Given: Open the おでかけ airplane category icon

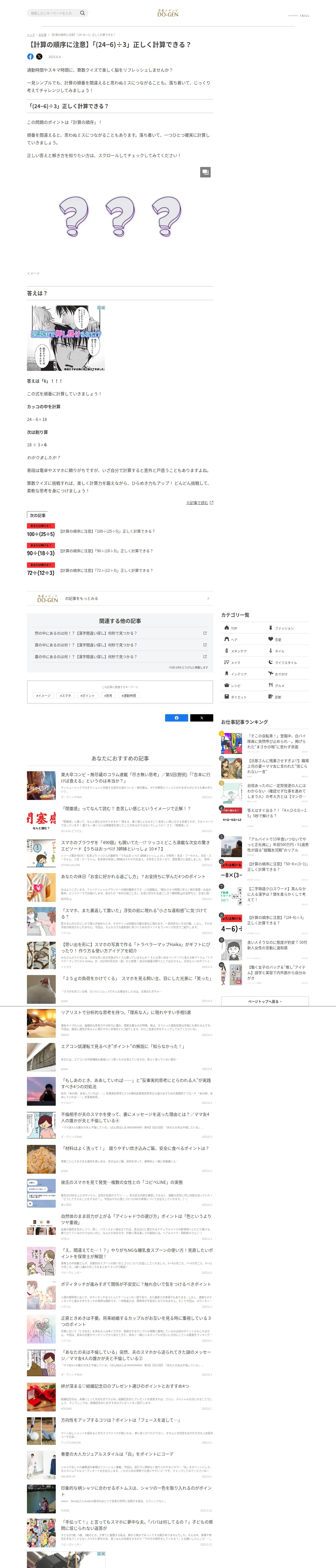Looking at the screenshot, I should click(271, 674).
